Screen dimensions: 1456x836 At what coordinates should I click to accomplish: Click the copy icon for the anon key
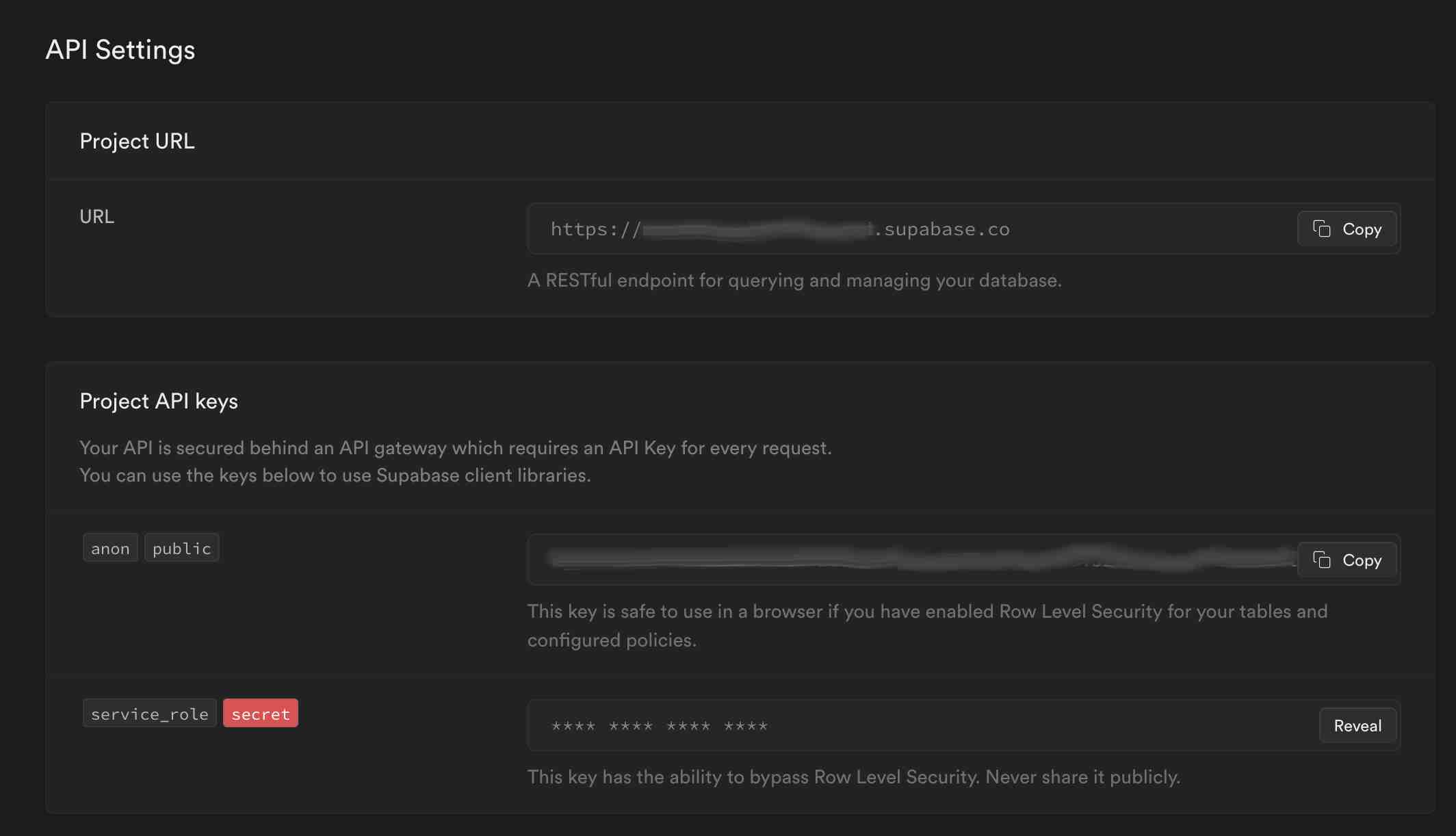pyautogui.click(x=1321, y=560)
